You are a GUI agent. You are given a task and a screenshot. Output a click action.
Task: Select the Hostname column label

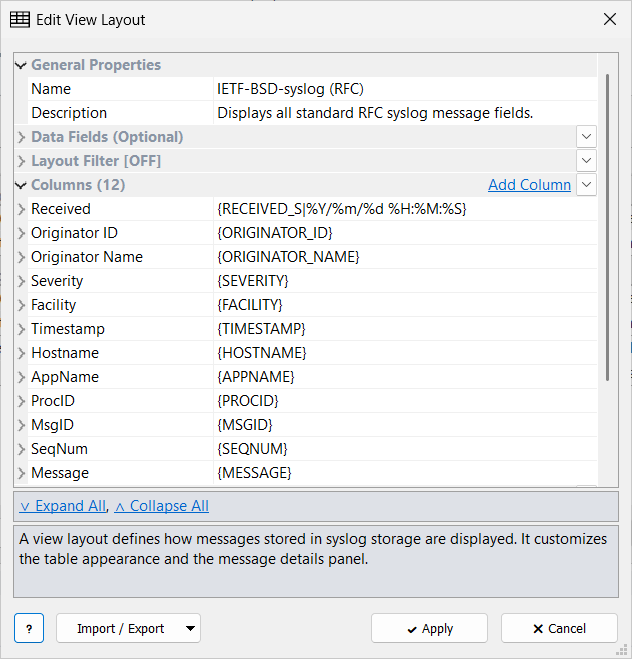pyautogui.click(x=65, y=353)
